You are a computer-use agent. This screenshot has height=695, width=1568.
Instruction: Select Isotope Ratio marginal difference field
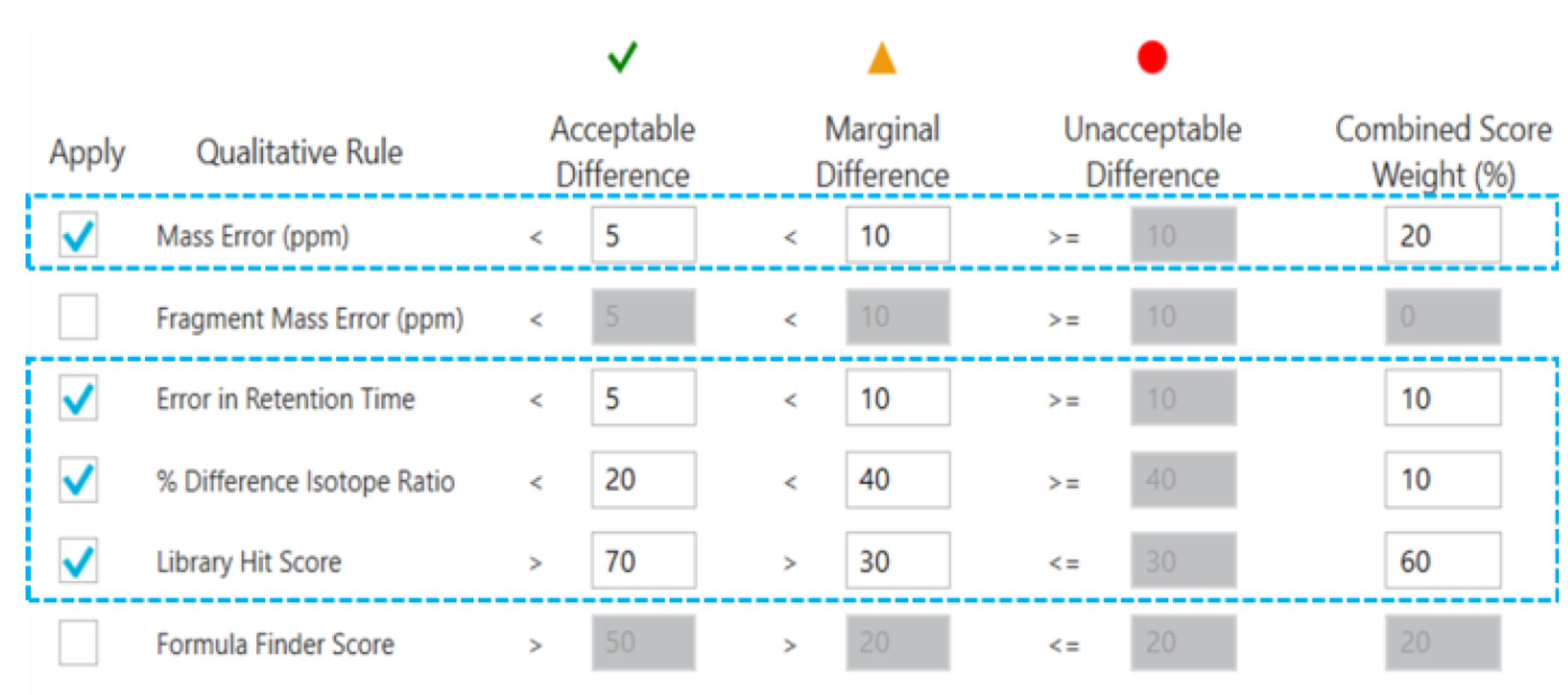point(898,480)
